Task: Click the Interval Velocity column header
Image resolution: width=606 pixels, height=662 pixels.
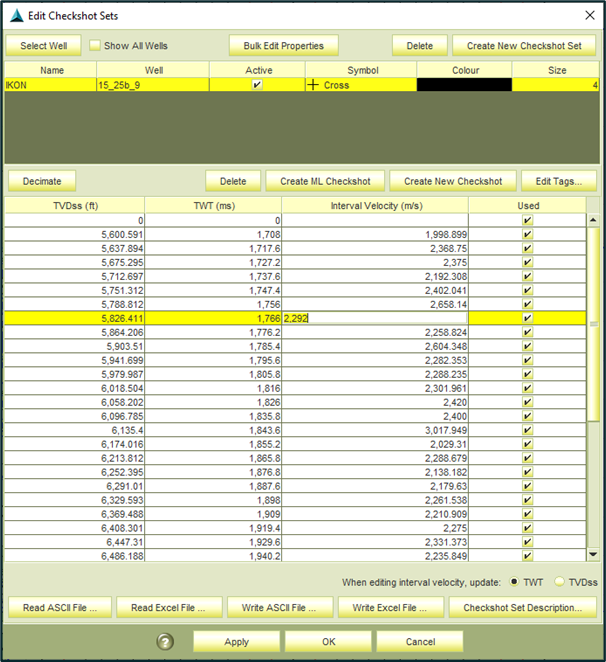Action: (x=375, y=206)
